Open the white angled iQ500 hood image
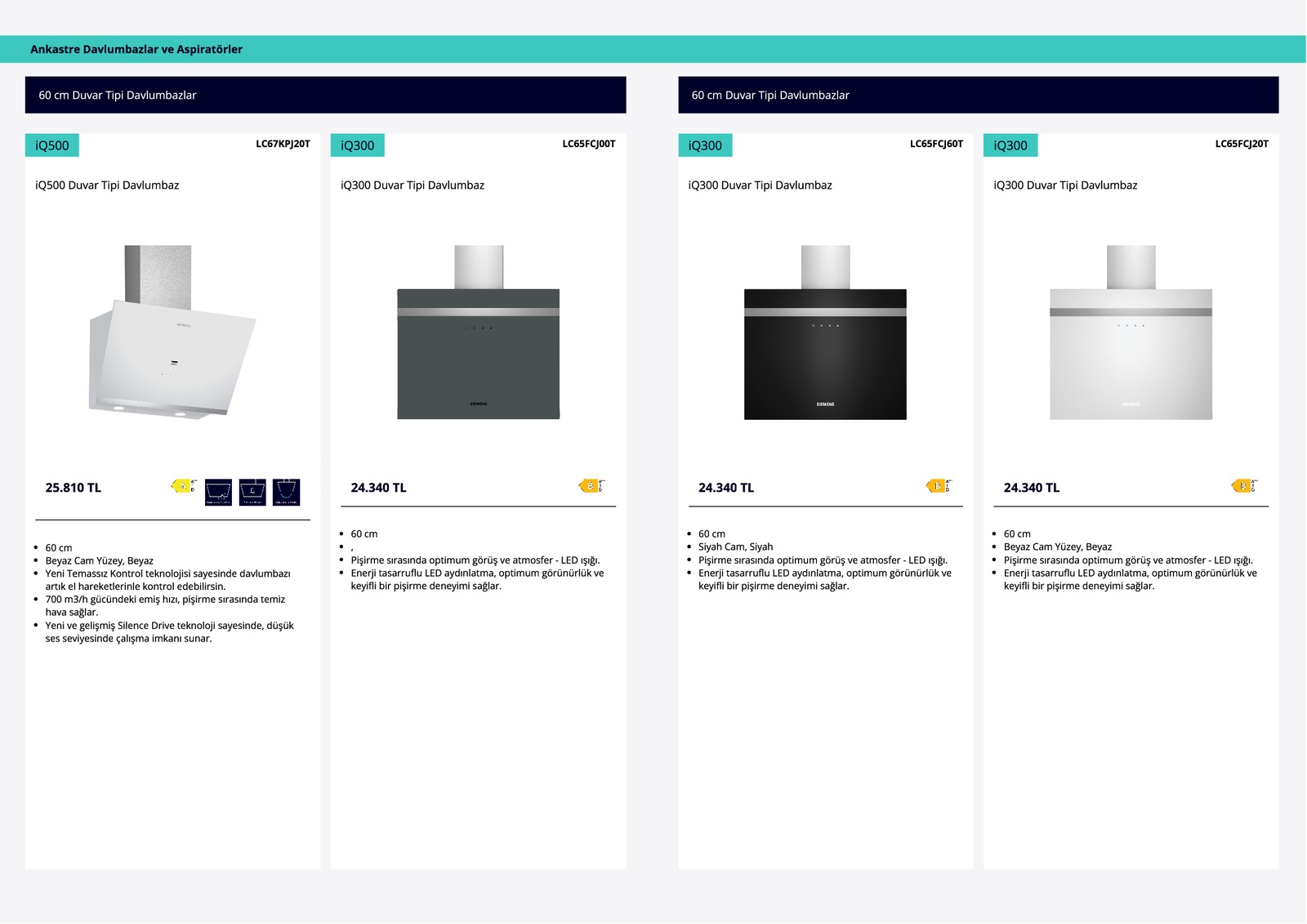Screen dimensions: 1307x924 click(x=172, y=333)
